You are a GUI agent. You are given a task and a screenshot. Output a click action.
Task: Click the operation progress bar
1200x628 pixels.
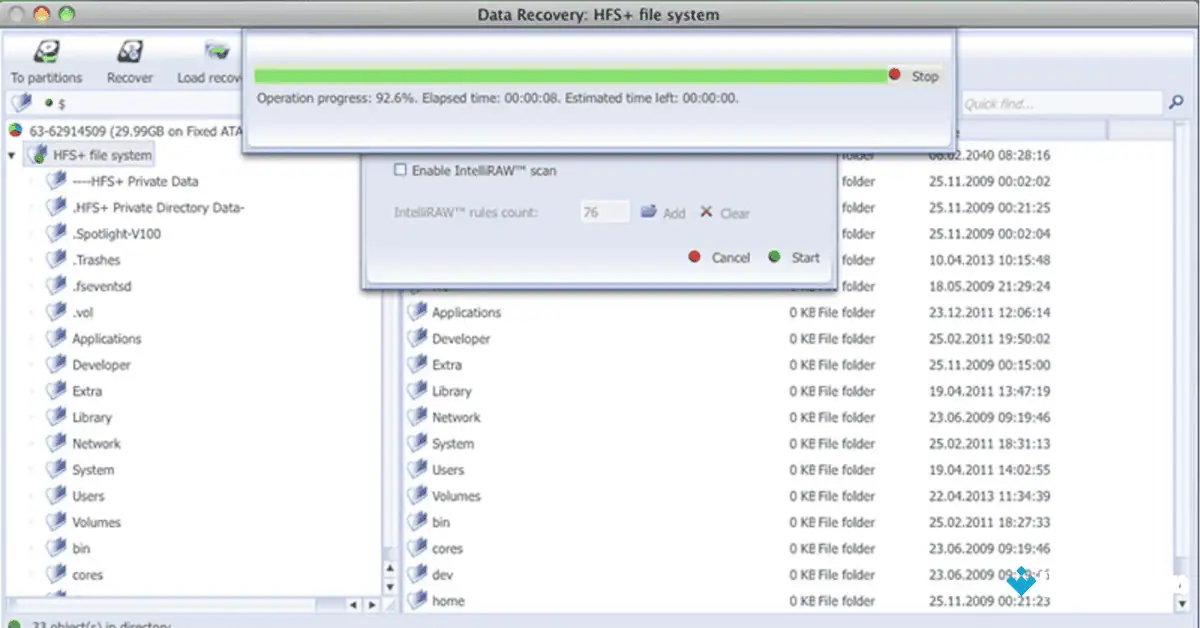[x=570, y=74]
